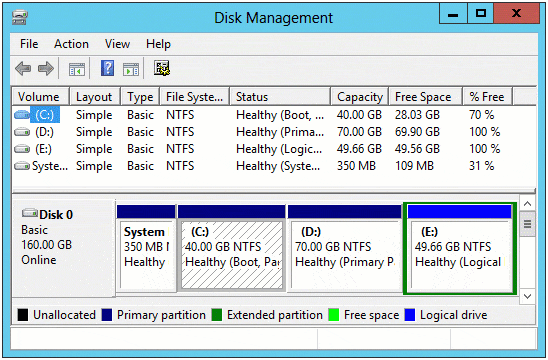The image size is (548, 360).
Task: Click the drive icon for volume (D:)
Action: 22,132
